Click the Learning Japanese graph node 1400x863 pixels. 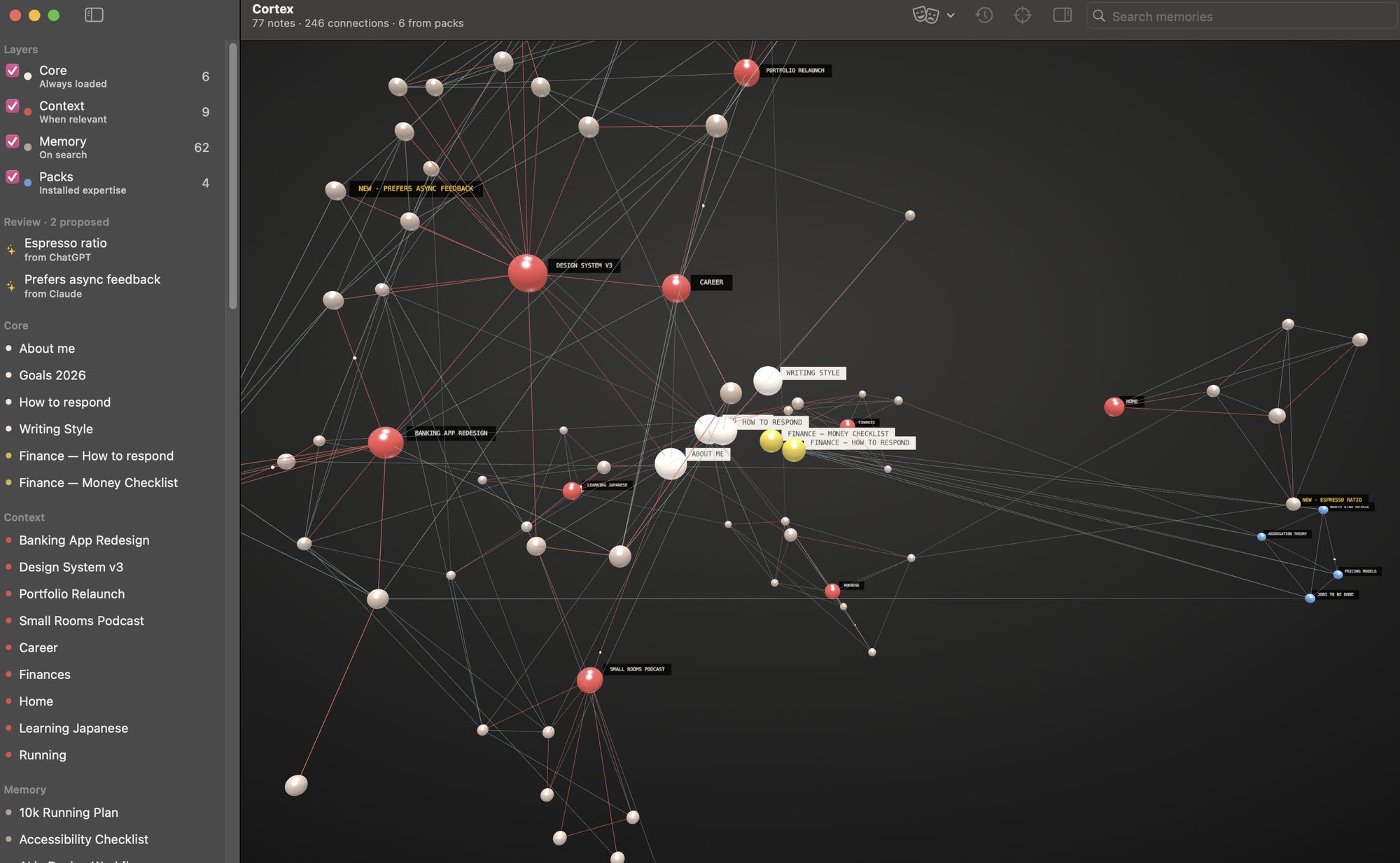point(572,491)
